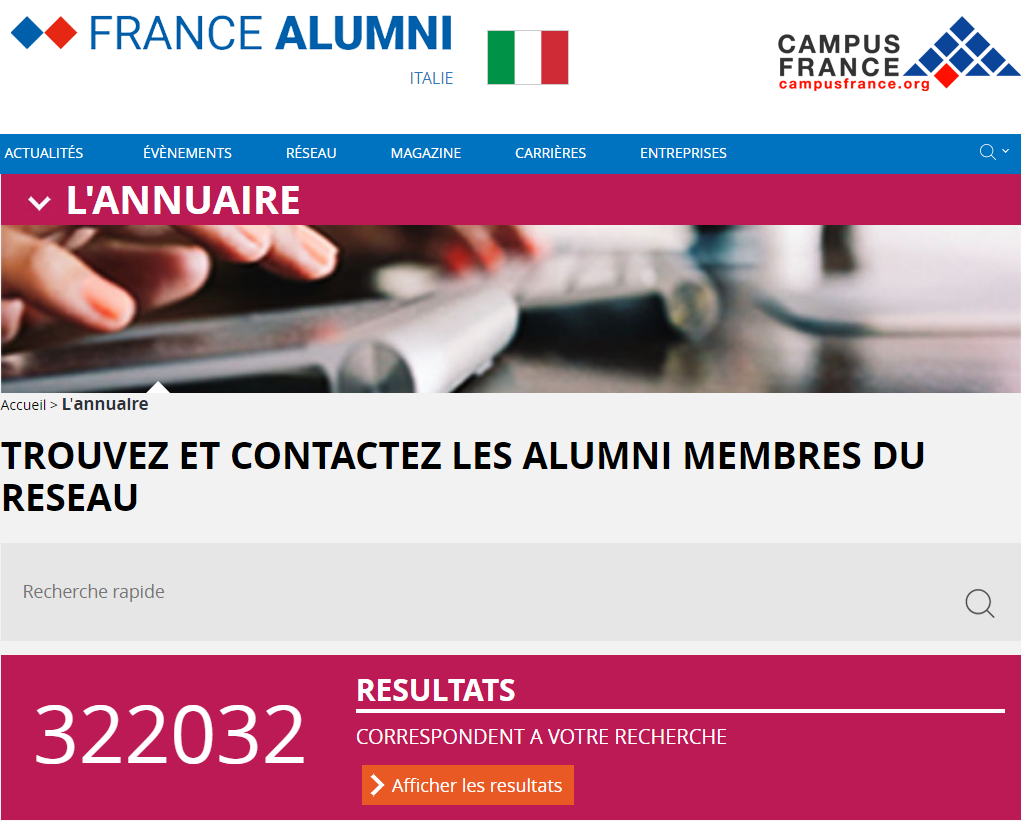The width and height of the screenshot is (1021, 821).
Task: Click the Italian flag icon
Action: tap(527, 57)
